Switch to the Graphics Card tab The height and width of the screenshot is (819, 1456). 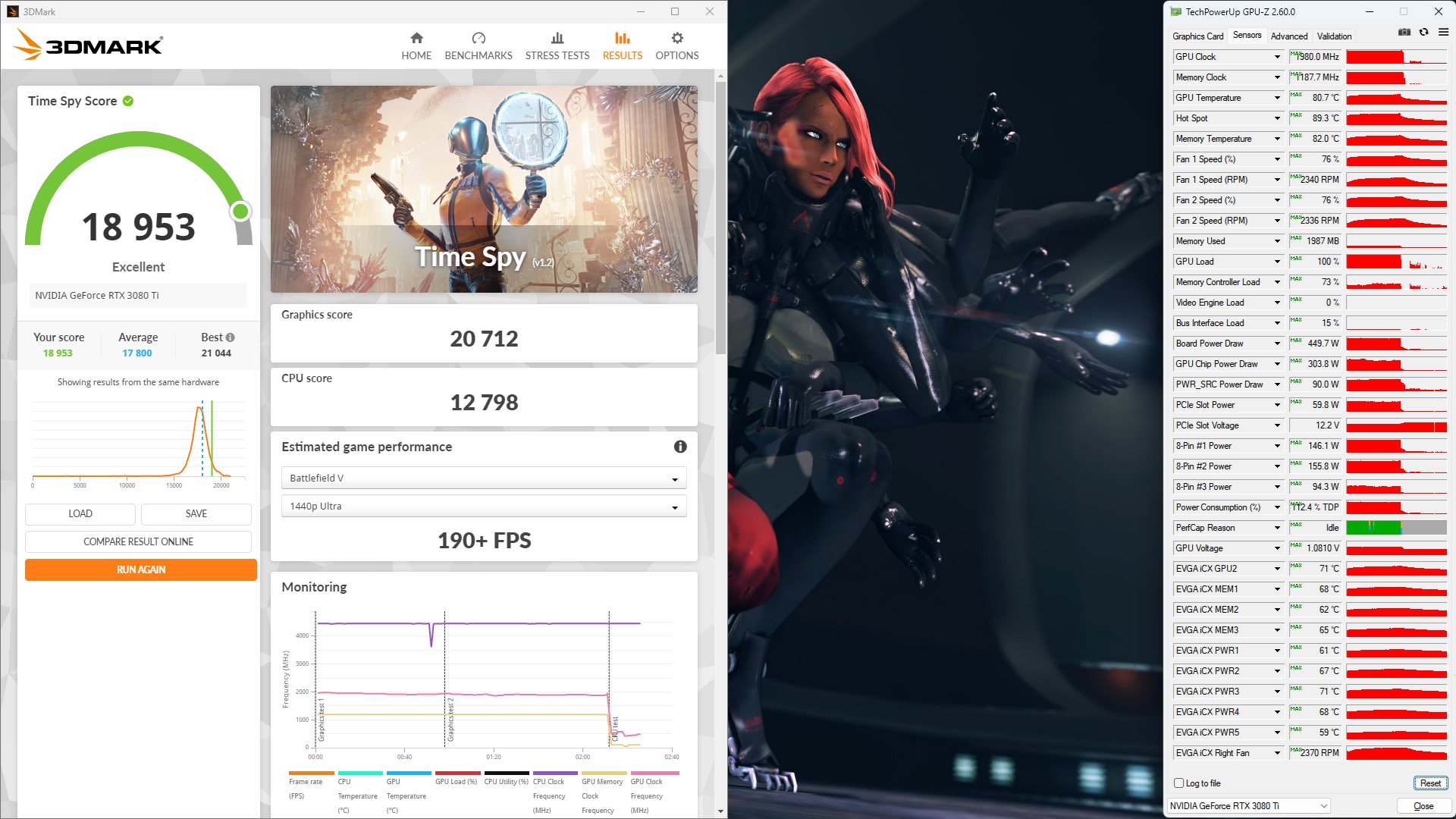pyautogui.click(x=1197, y=36)
